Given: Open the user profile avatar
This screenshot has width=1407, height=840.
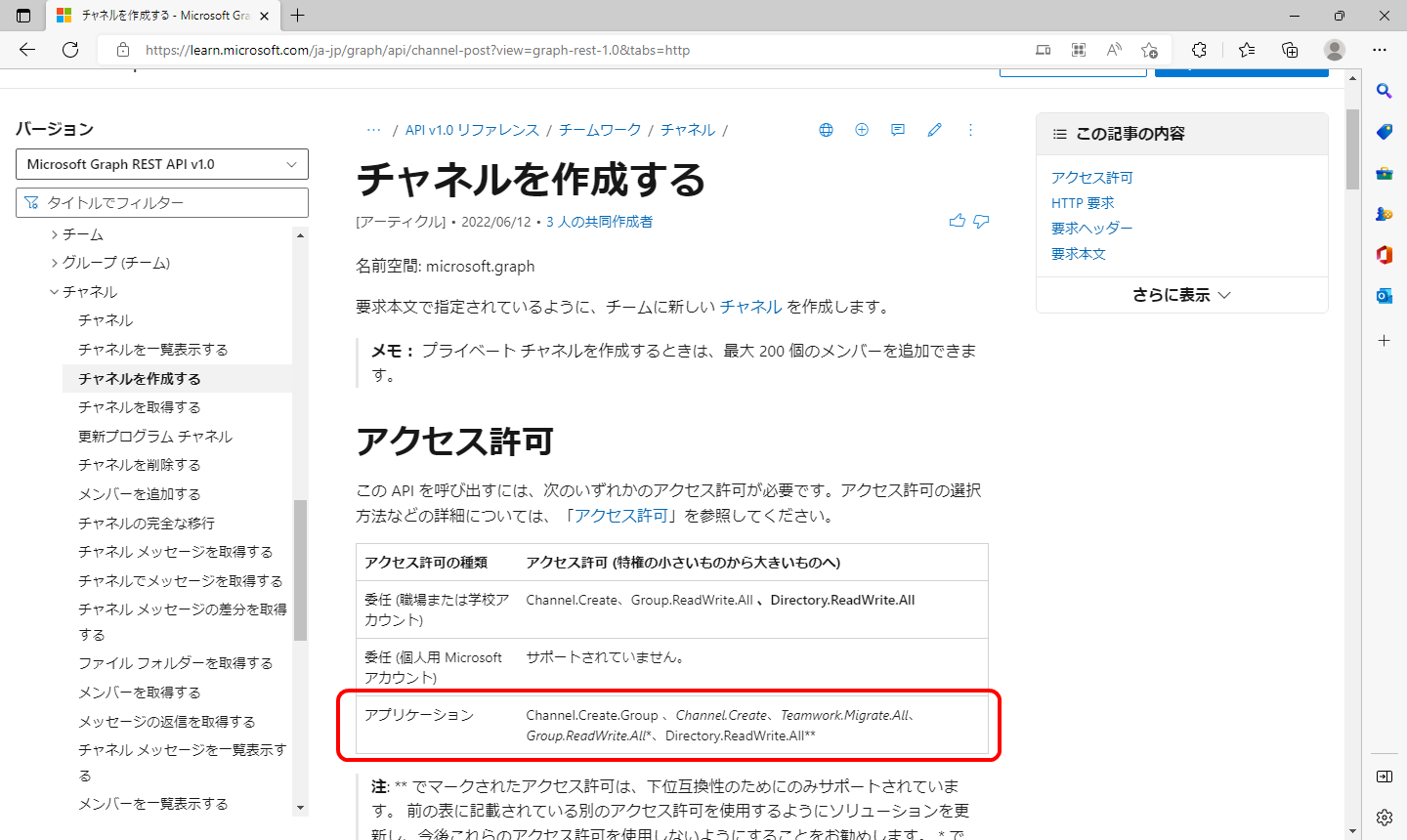Looking at the screenshot, I should point(1335,50).
